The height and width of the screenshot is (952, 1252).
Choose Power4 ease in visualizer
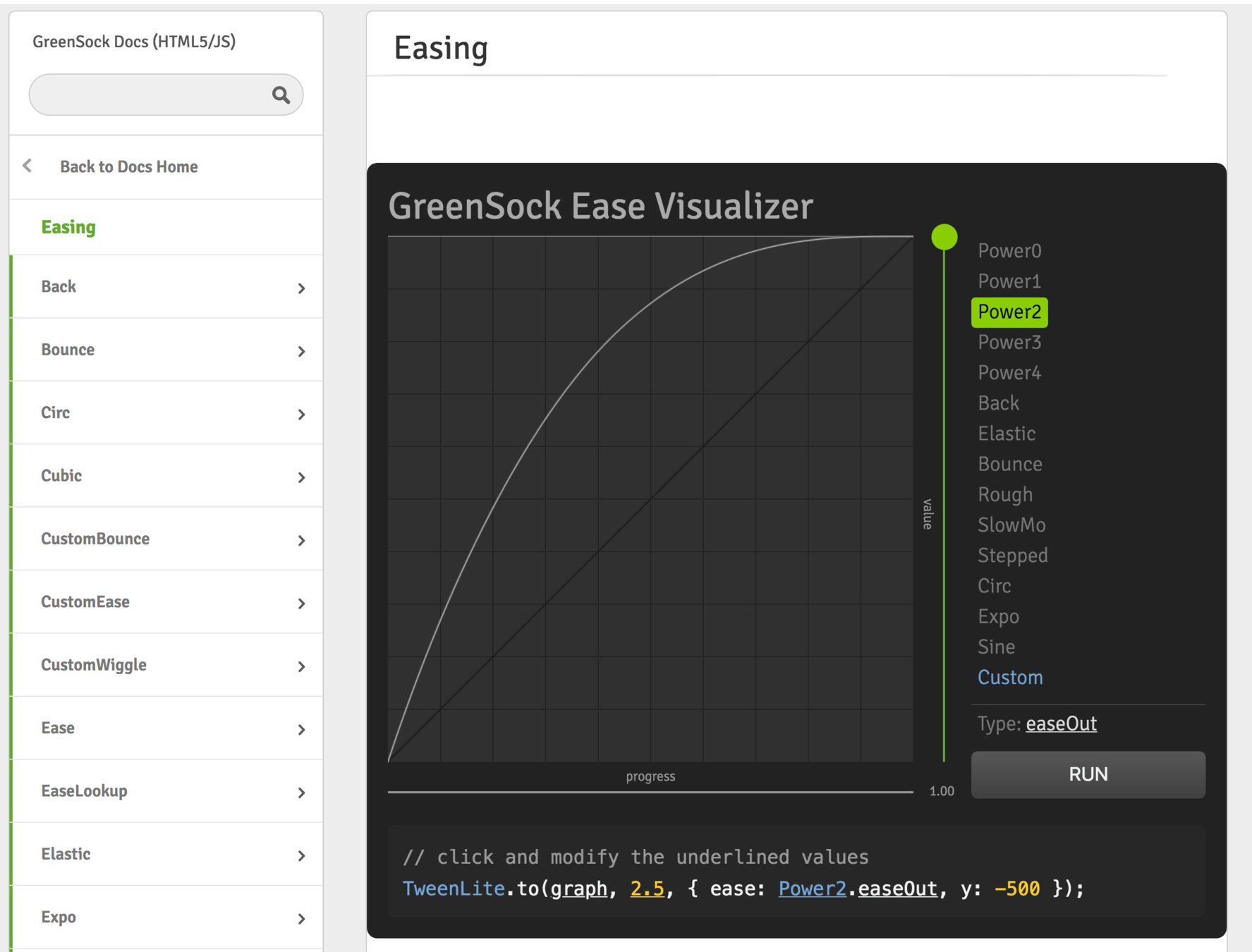tap(1009, 372)
